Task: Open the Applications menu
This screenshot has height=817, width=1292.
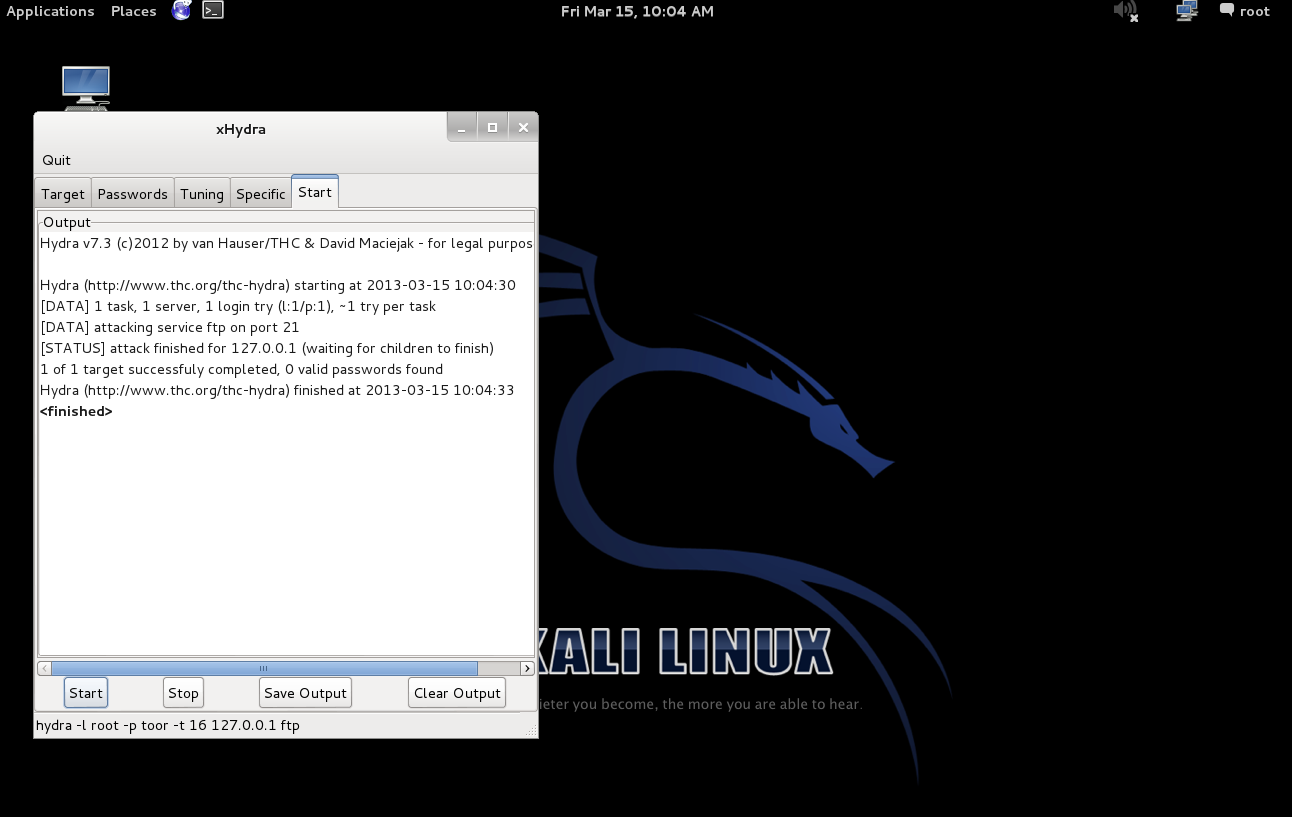Action: tap(50, 11)
